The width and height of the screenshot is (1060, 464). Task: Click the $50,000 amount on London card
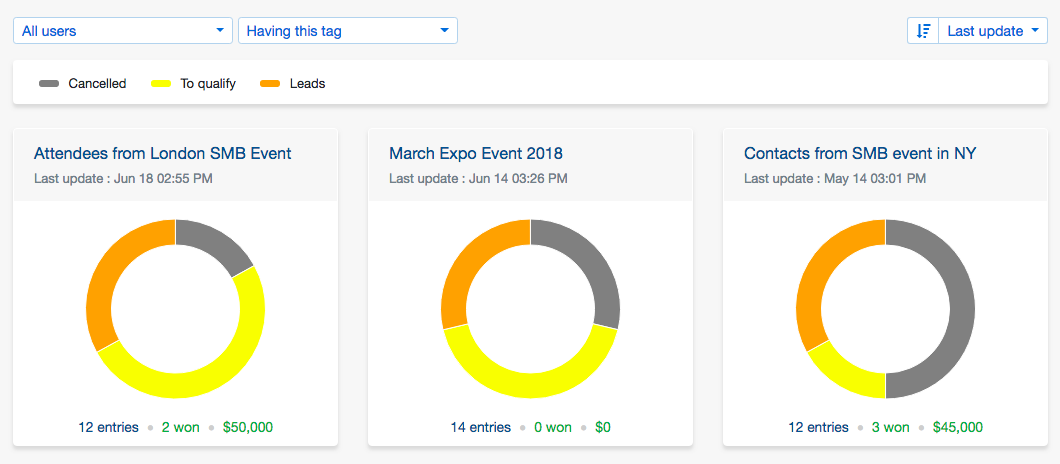248,427
